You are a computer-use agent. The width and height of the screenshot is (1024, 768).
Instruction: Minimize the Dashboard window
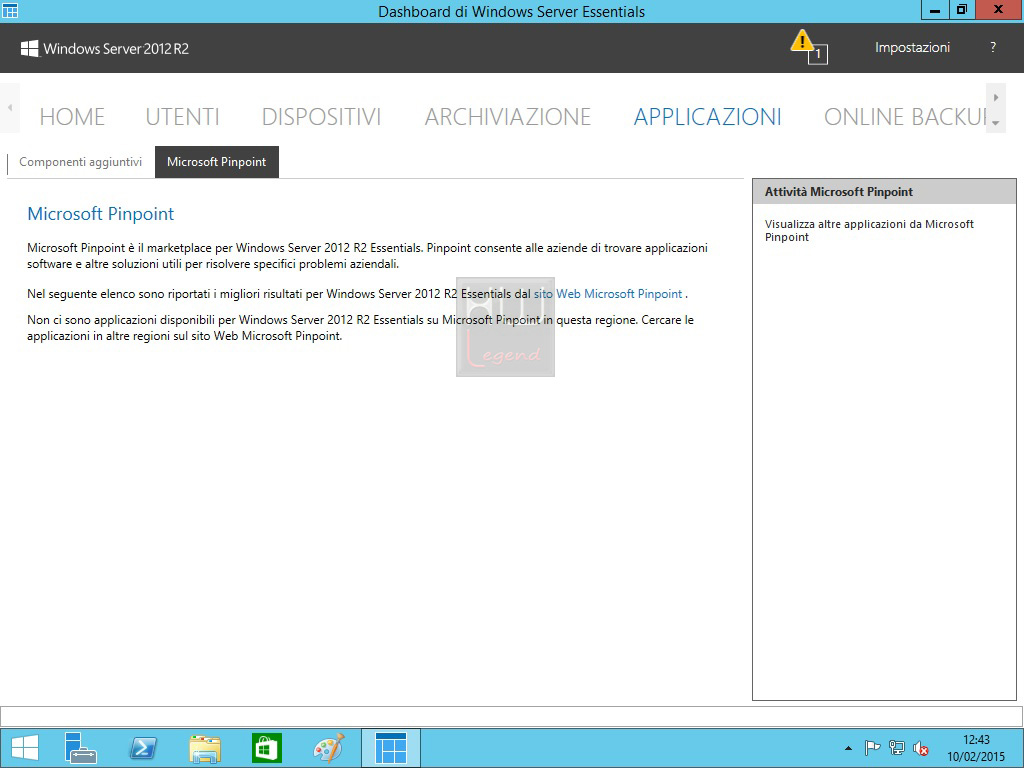[x=935, y=10]
